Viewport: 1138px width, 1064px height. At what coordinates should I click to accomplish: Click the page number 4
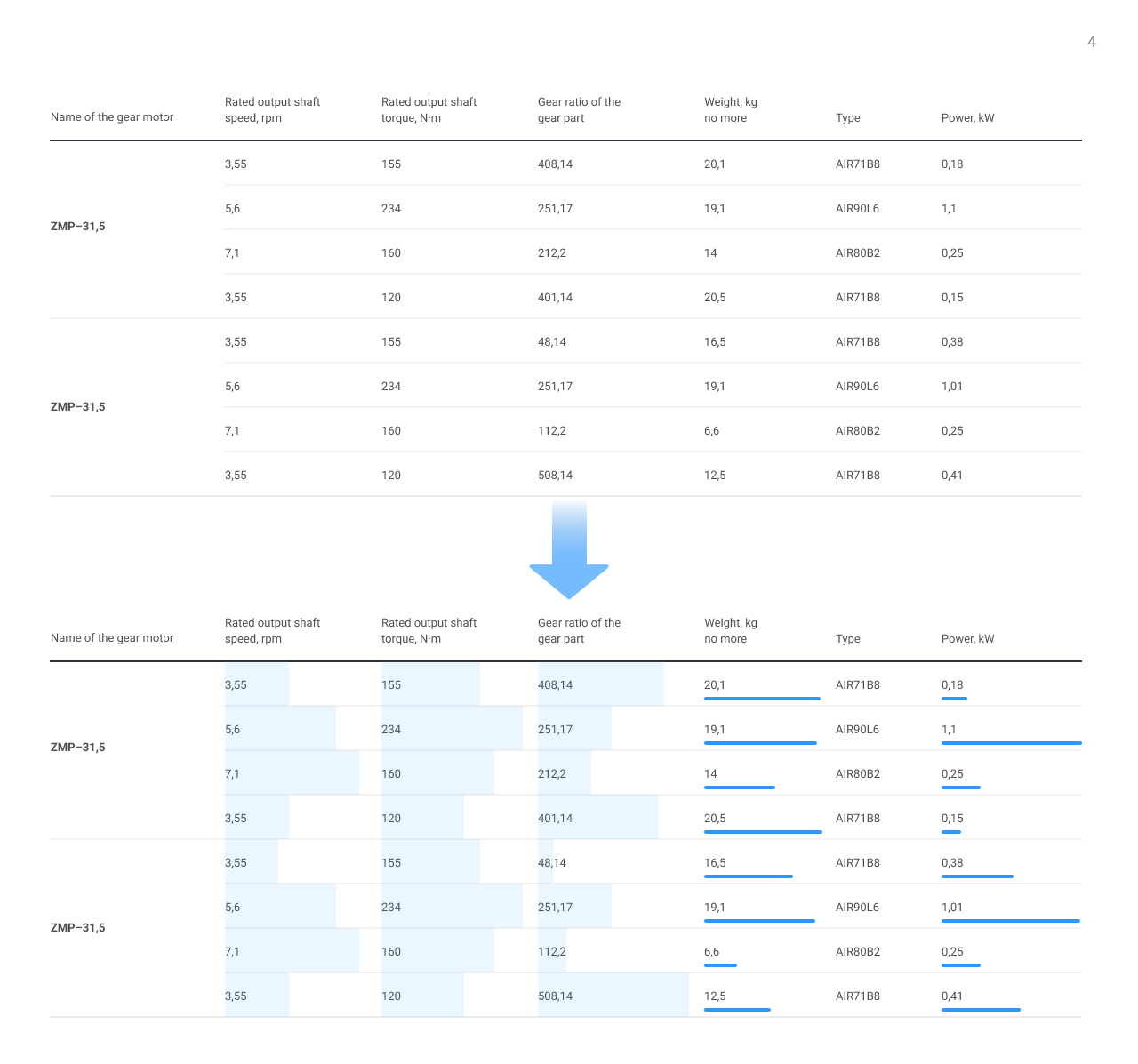(x=1092, y=41)
